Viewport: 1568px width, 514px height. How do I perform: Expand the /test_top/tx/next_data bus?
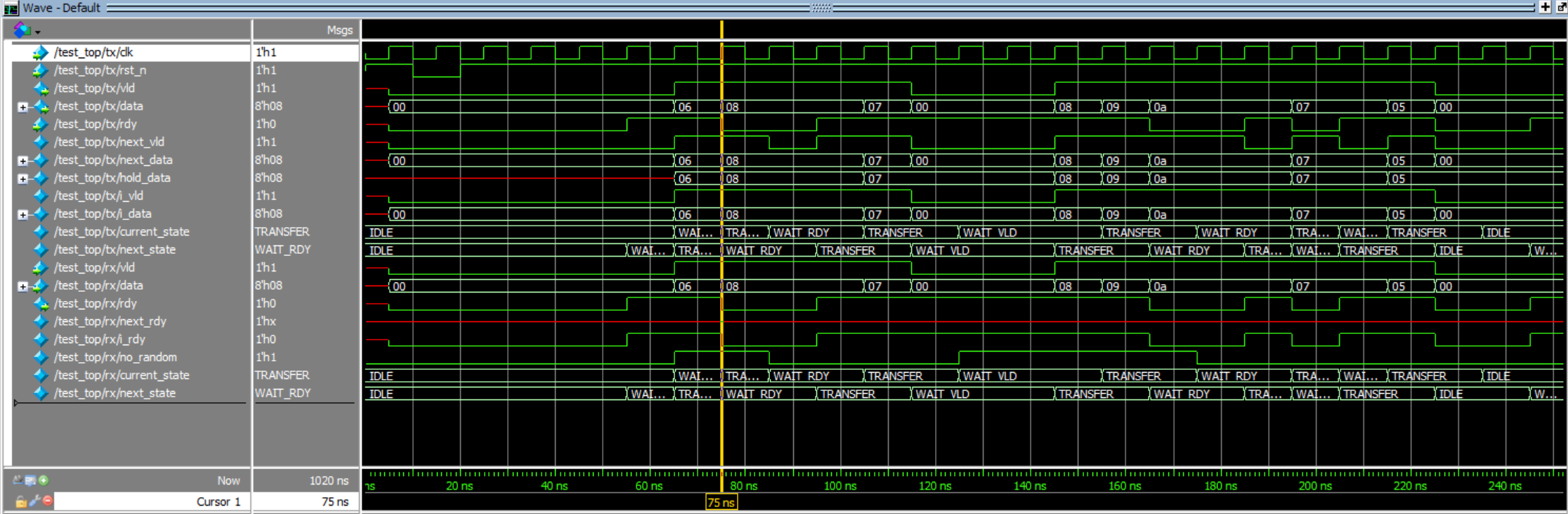[x=22, y=161]
